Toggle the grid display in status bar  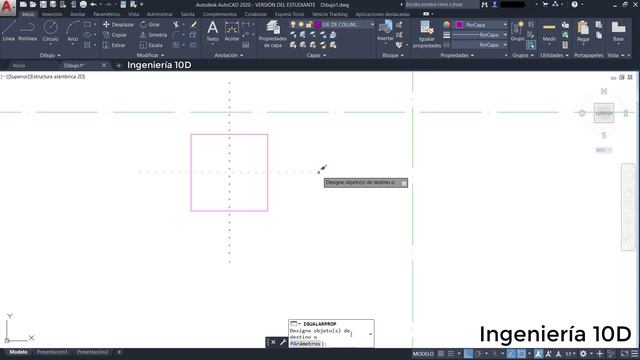tap(441, 354)
